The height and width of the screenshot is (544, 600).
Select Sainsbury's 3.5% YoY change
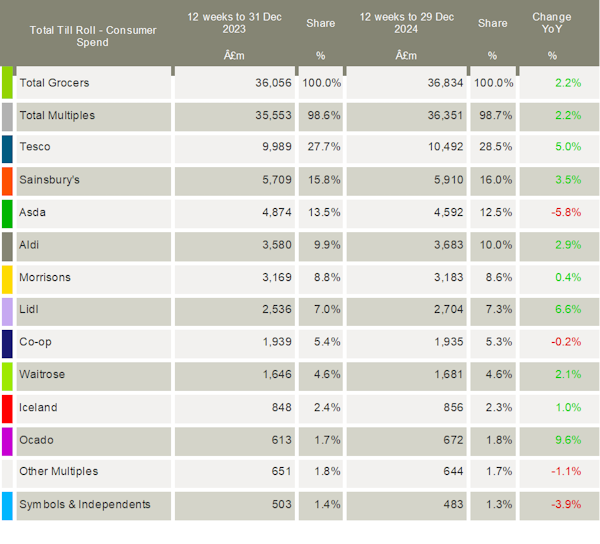point(568,179)
